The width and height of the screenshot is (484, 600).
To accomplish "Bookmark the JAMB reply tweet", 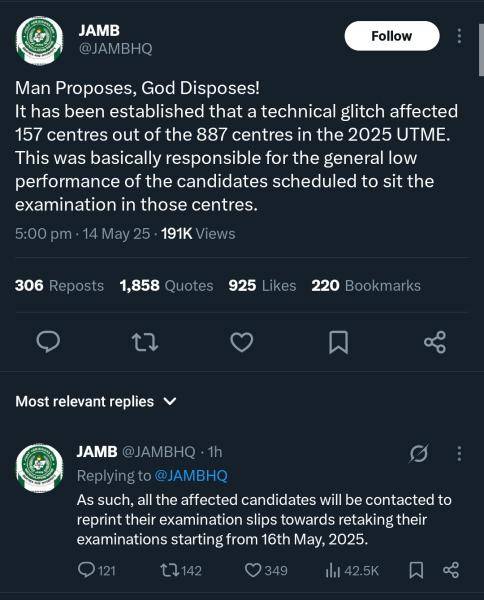I will [x=416, y=570].
